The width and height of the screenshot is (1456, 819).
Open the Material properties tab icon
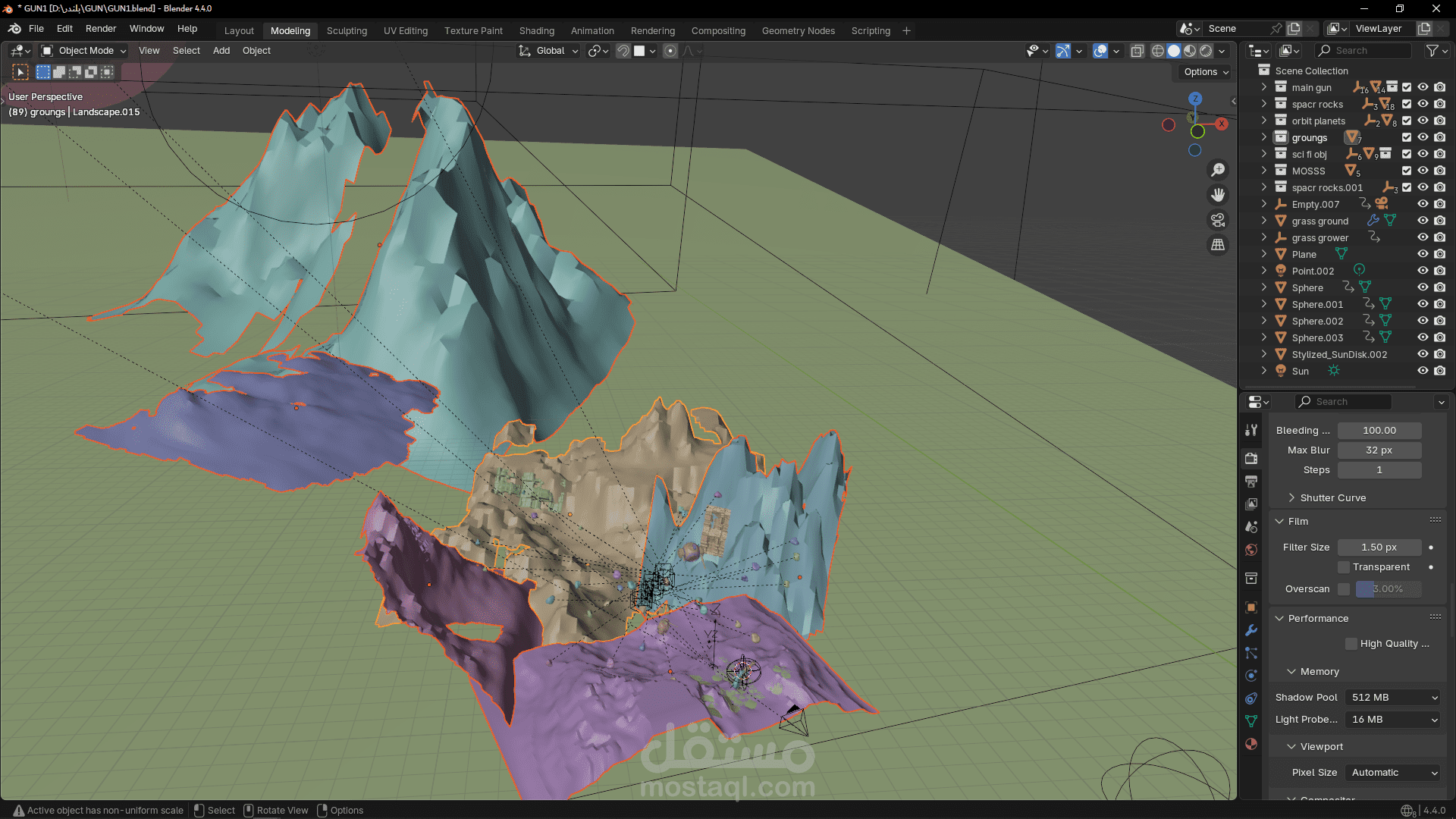click(x=1251, y=744)
